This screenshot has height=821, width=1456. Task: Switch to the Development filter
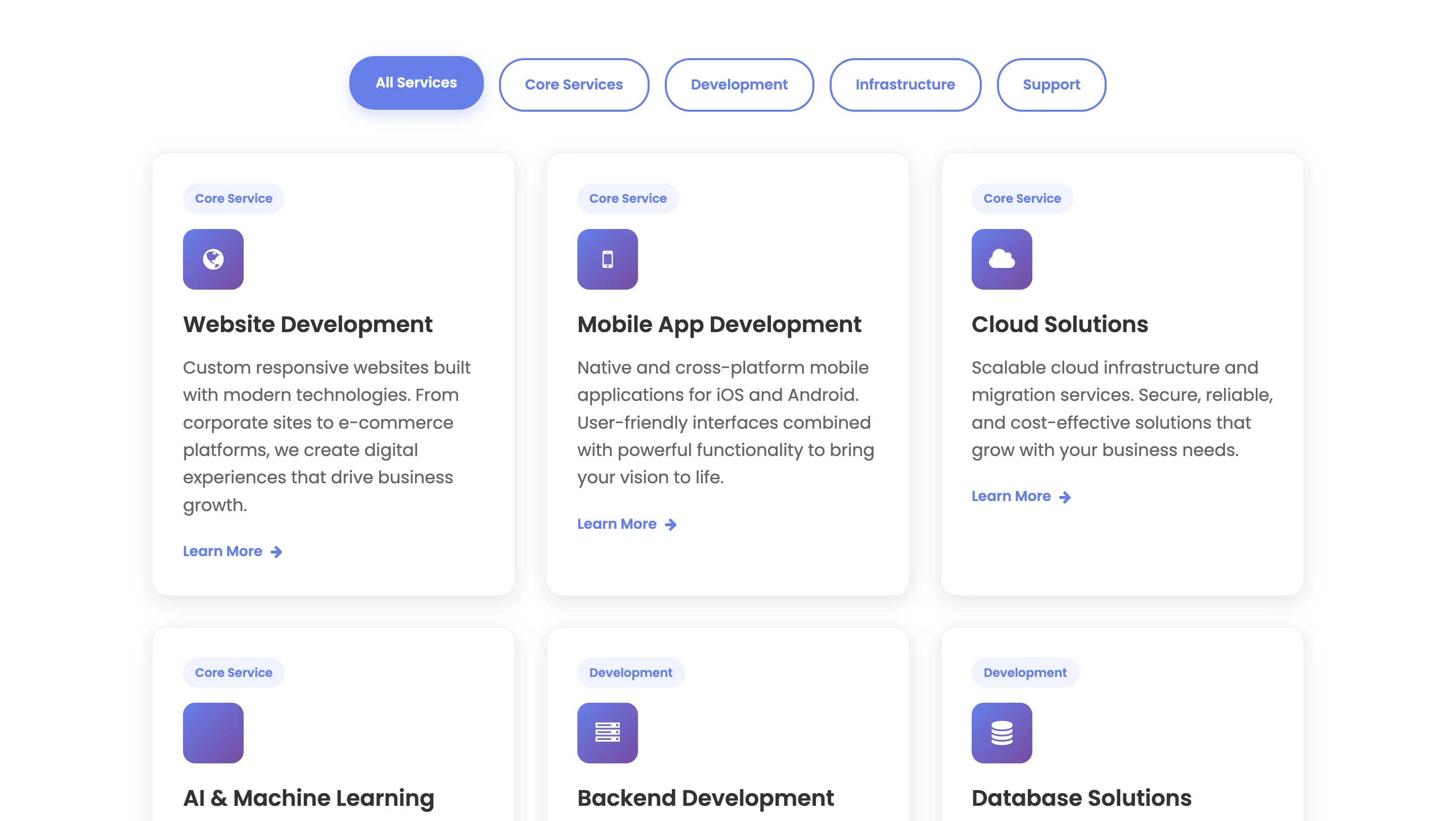[739, 85]
